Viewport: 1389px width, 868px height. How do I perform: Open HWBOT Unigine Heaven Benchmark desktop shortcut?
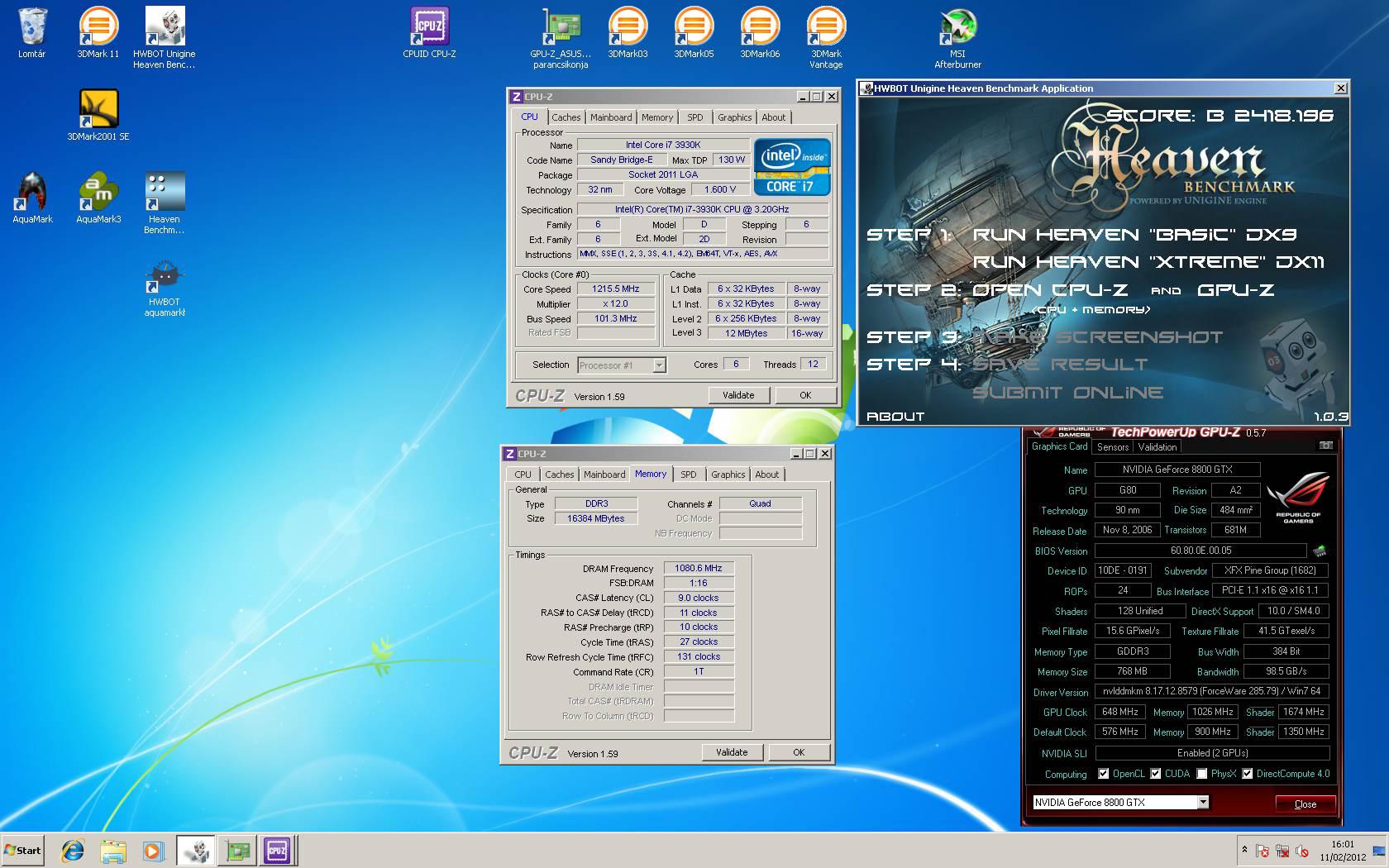pos(164,37)
